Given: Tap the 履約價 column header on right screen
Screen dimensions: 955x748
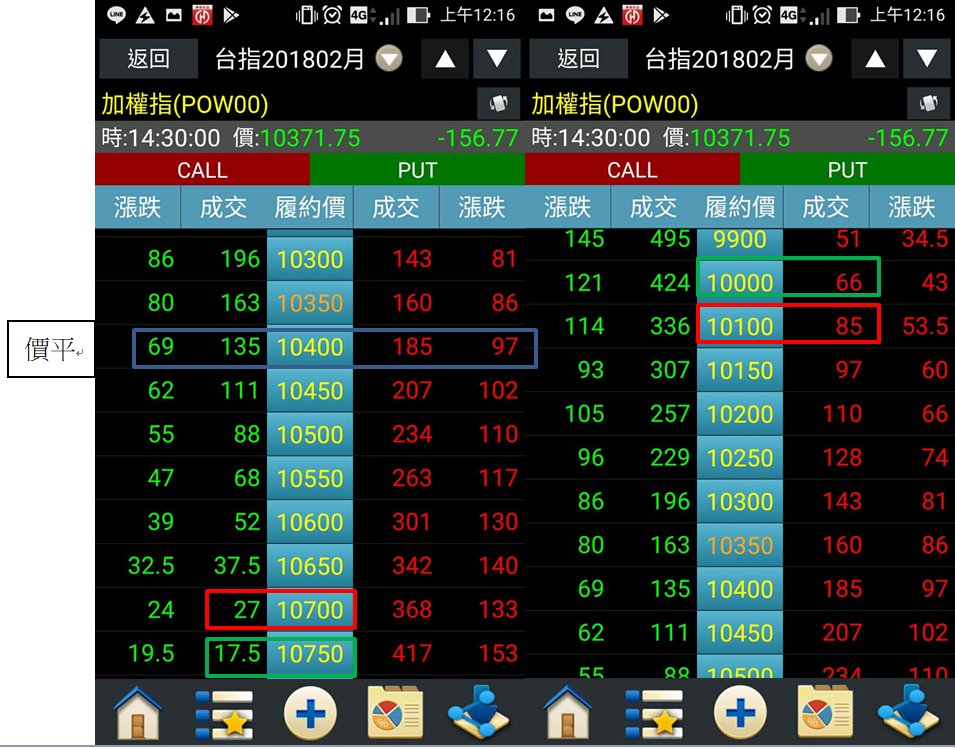Looking at the screenshot, I should point(740,207).
